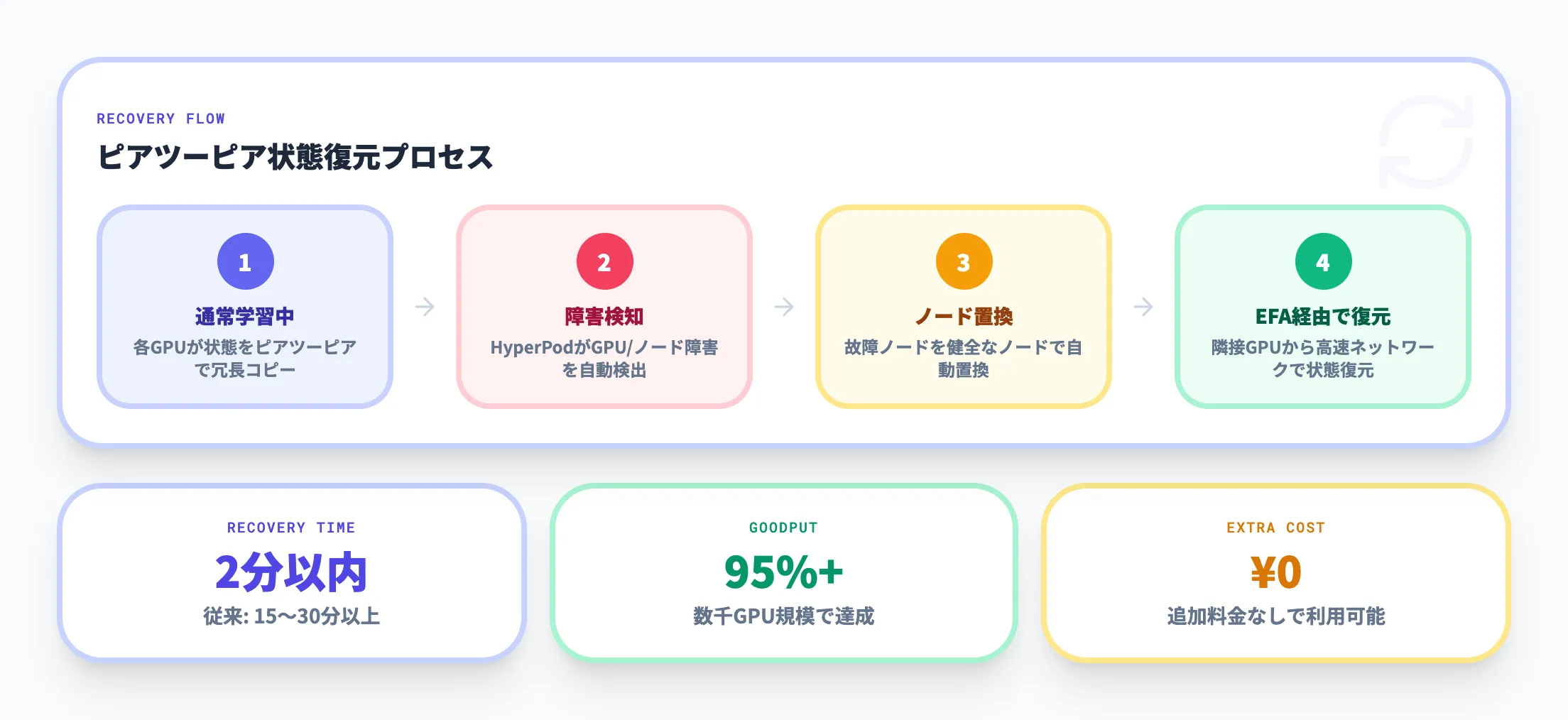This screenshot has width=1568, height=720.
Task: Click the ¥0 extra cost value
Action: (1275, 572)
